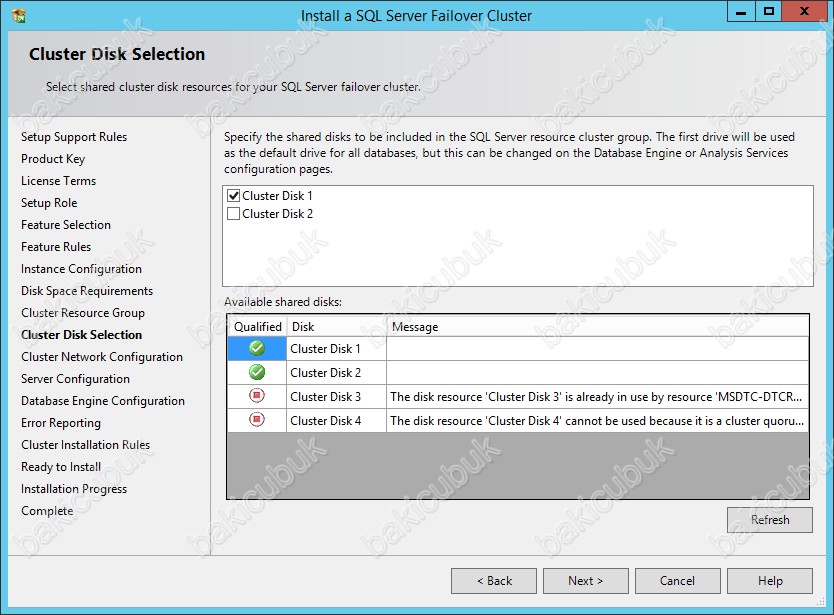Image resolution: width=834 pixels, height=615 pixels.
Task: Click the SQL Server setup title bar icon
Action: coord(19,15)
